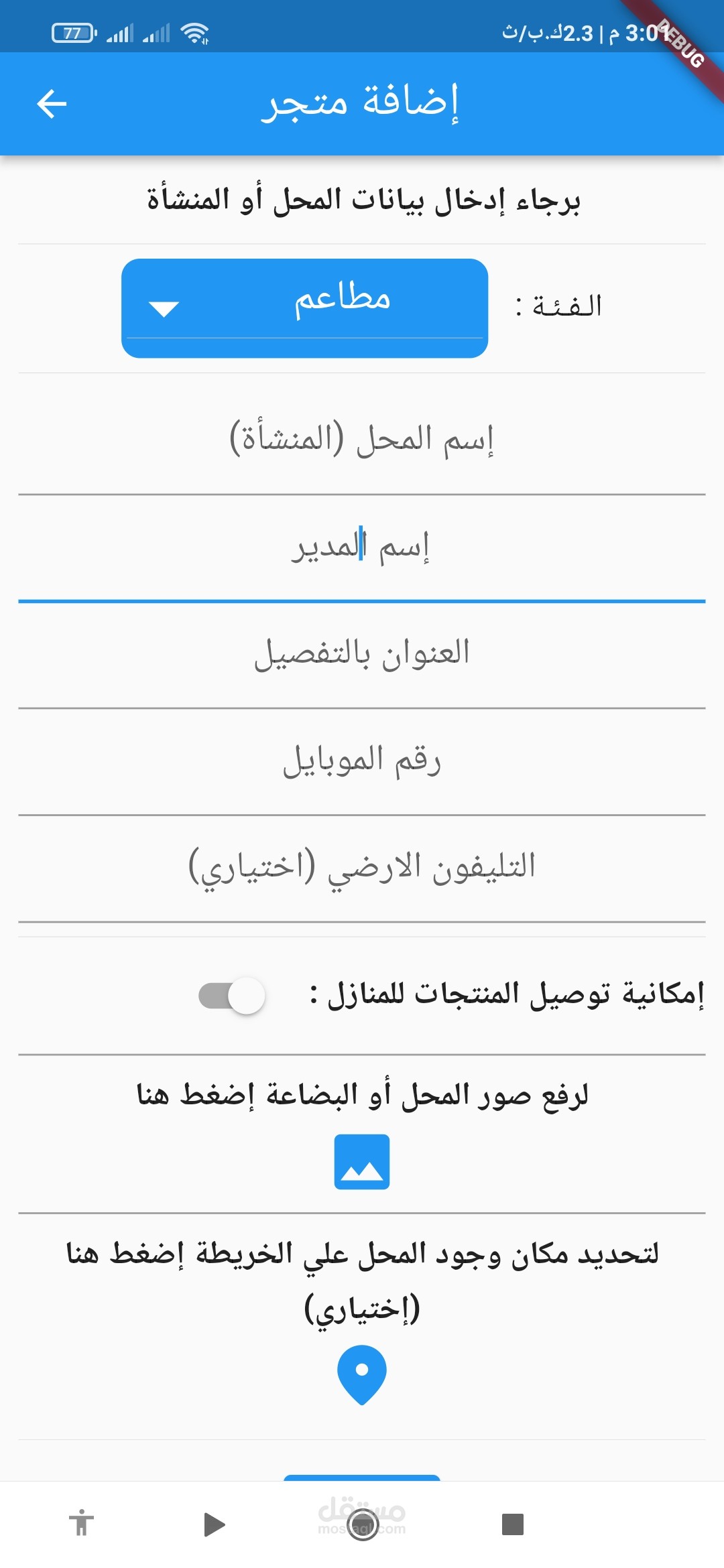724x1568 pixels.
Task: Tap the لرفع صور المحل upload text
Action: point(362,1095)
